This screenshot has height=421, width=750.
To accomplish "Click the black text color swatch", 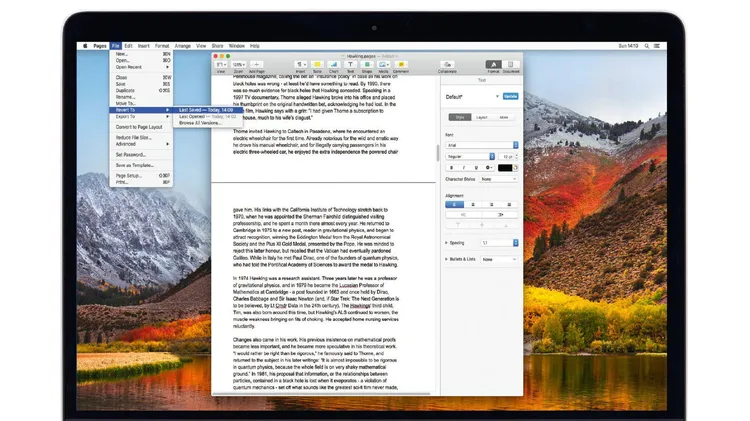I will pos(506,168).
